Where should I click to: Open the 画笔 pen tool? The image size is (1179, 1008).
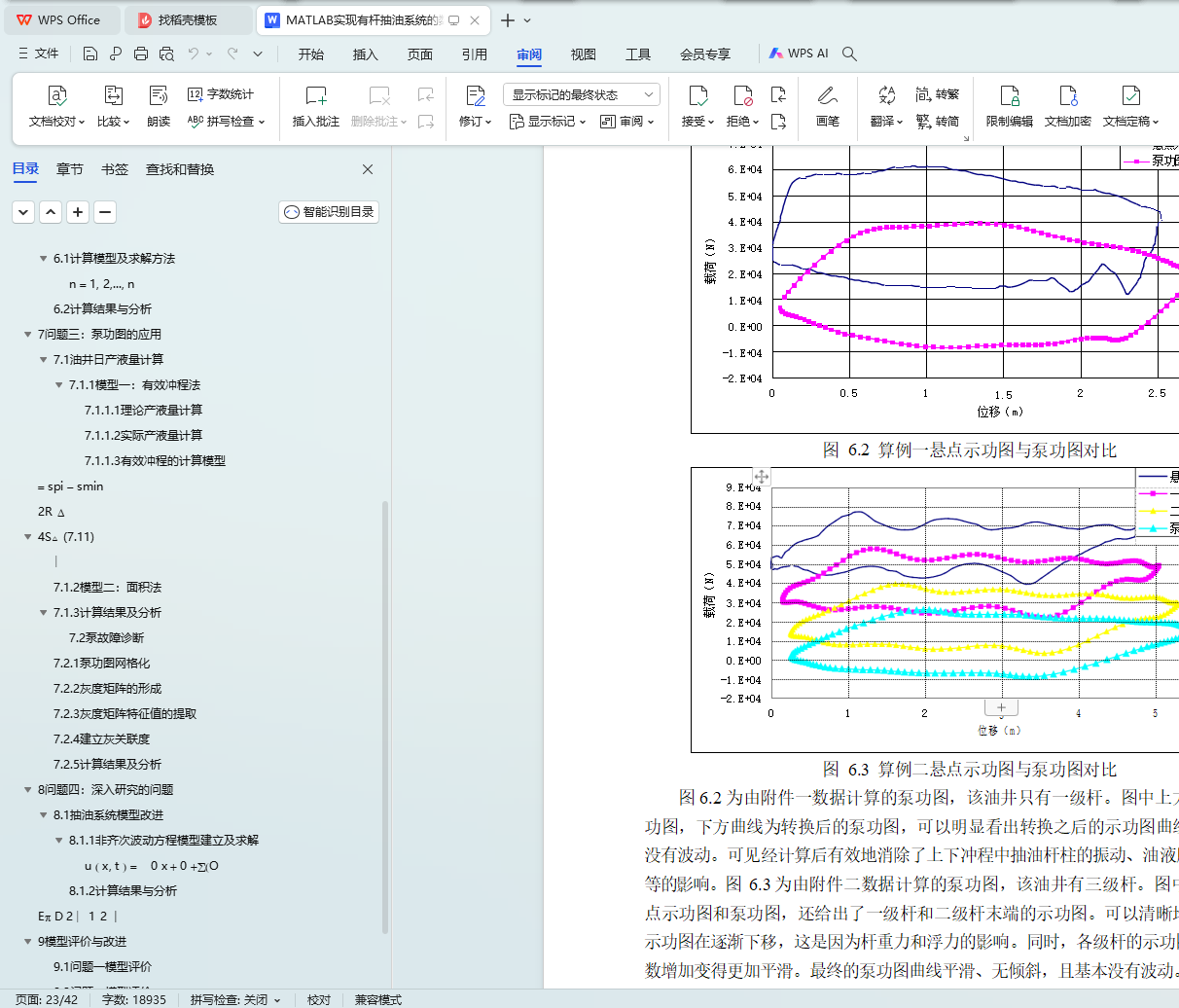(x=828, y=106)
